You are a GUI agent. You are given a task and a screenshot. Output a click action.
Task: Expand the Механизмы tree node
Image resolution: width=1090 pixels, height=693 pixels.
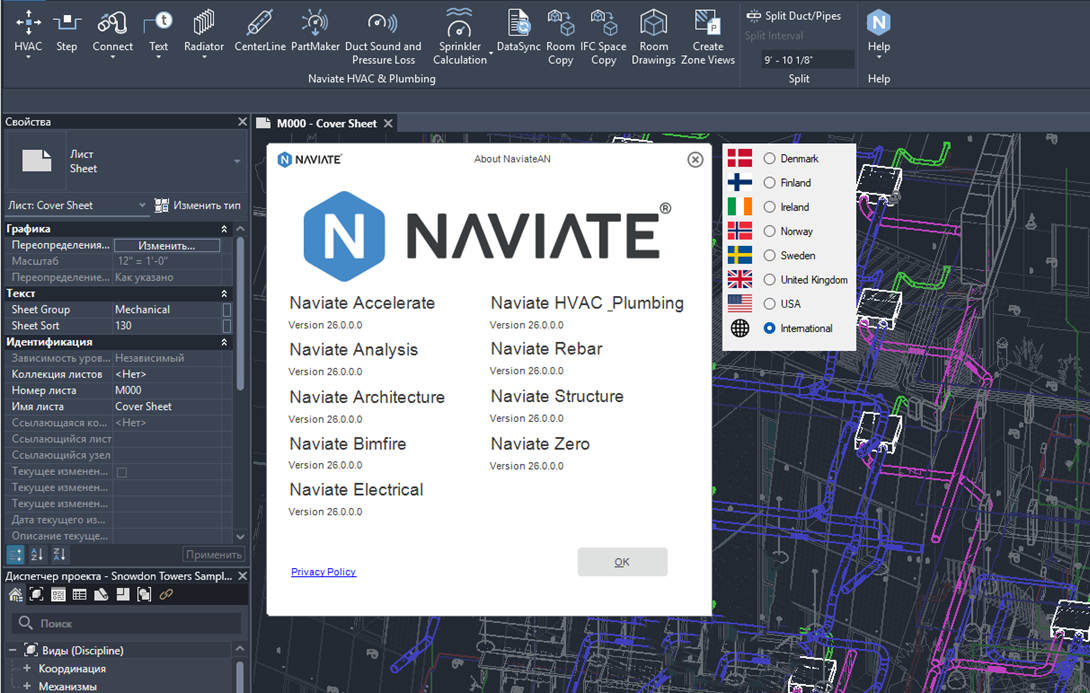27,687
